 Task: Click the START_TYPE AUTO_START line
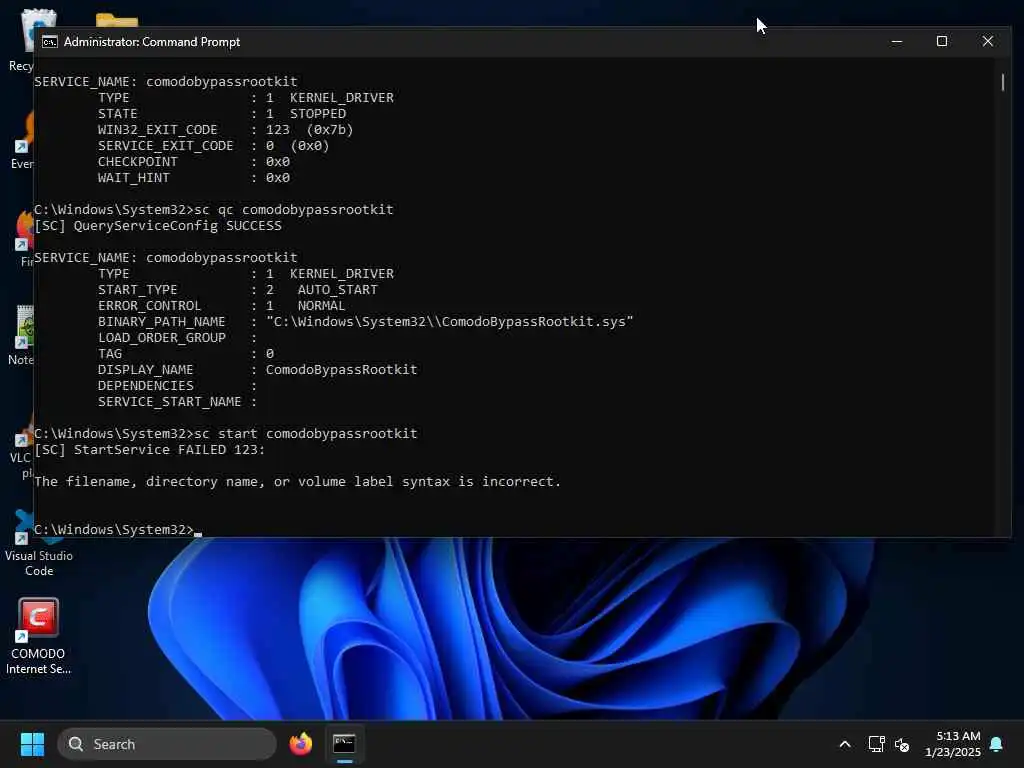238,290
